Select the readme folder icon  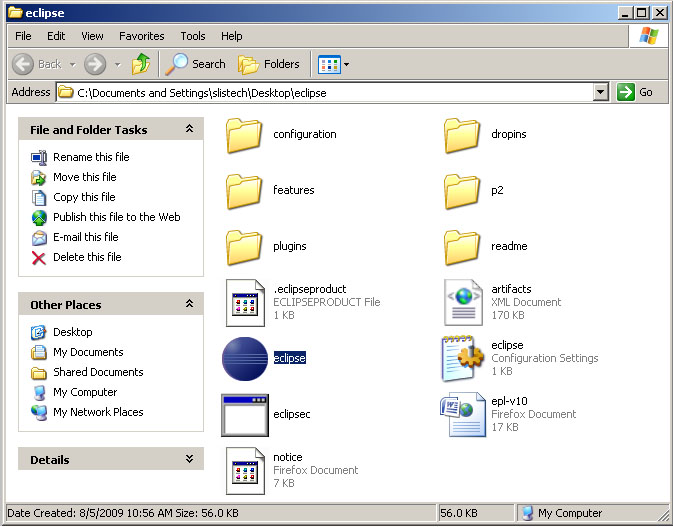tap(462, 248)
